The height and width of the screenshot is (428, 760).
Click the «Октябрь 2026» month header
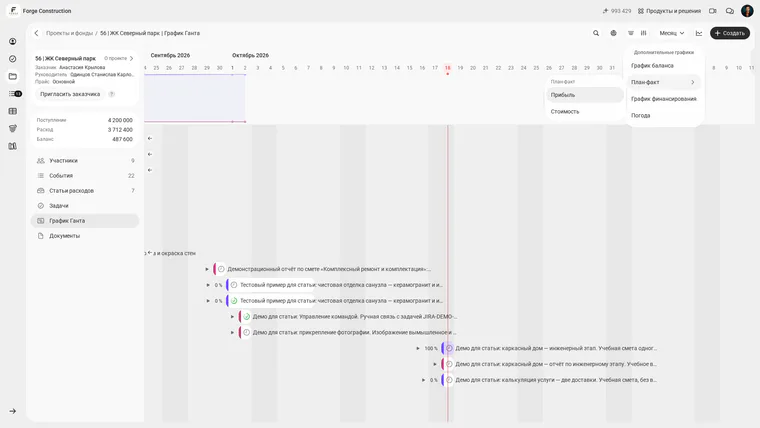coord(250,55)
